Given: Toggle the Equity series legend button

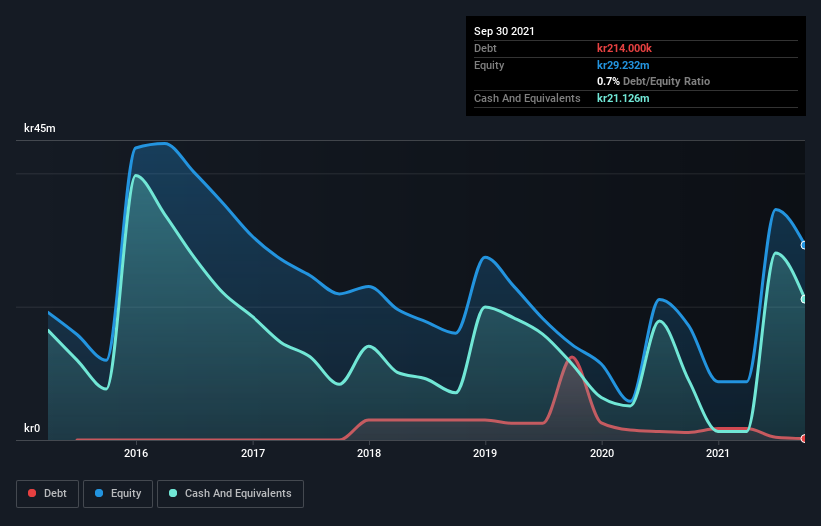Looking at the screenshot, I should tap(118, 494).
